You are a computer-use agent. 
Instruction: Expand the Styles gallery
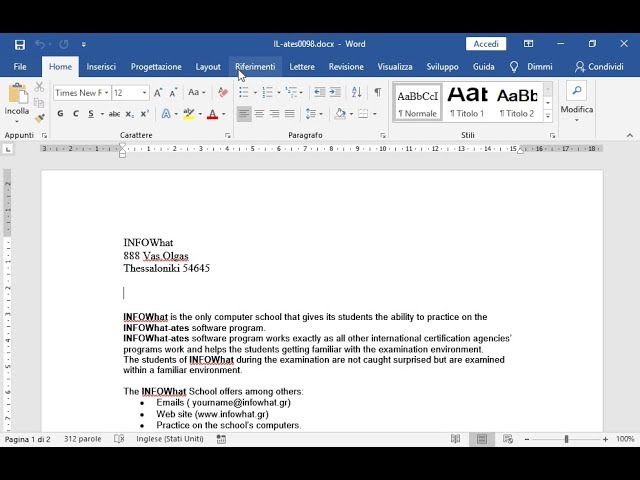(x=548, y=116)
